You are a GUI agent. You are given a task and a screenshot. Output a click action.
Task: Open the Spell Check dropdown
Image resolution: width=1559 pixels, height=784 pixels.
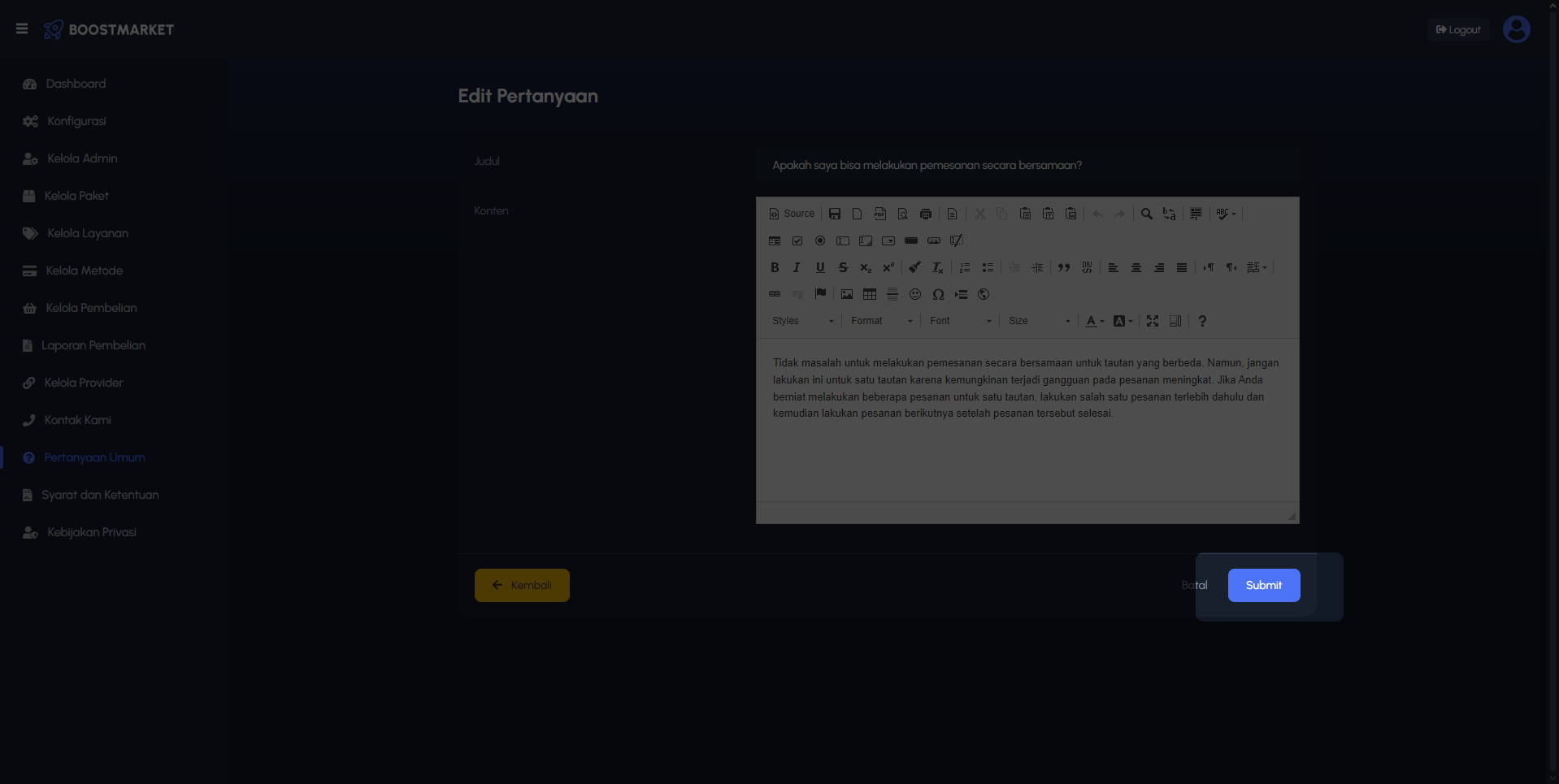pyautogui.click(x=1226, y=214)
